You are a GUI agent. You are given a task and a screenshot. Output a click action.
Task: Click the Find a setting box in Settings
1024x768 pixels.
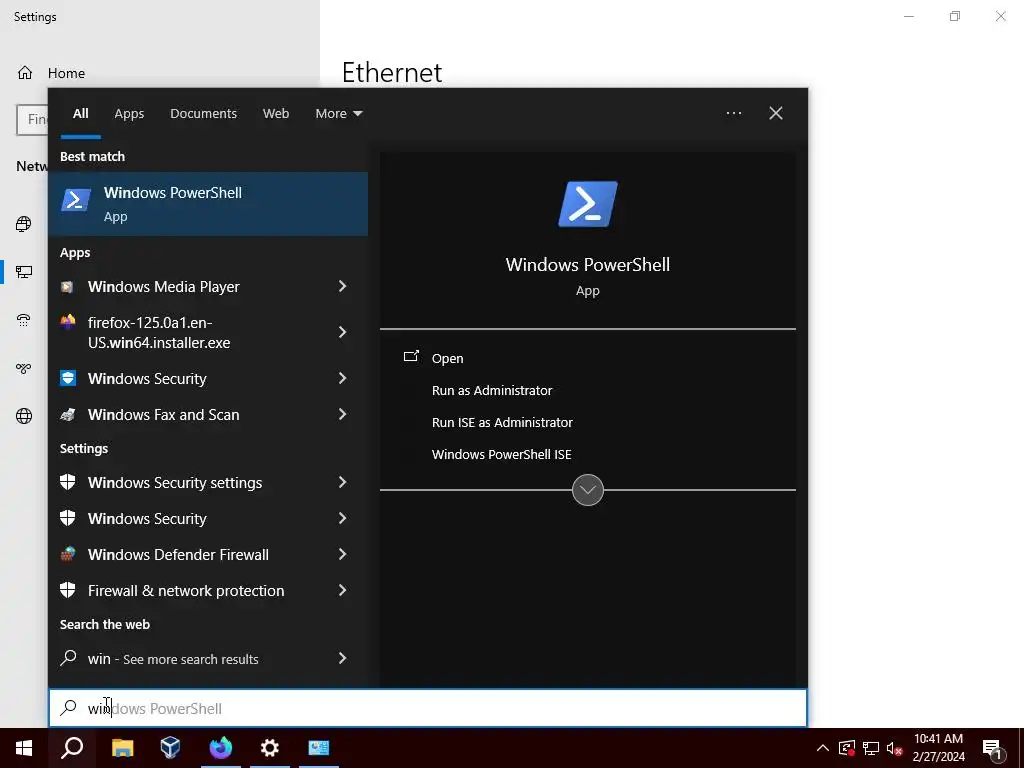(33, 120)
